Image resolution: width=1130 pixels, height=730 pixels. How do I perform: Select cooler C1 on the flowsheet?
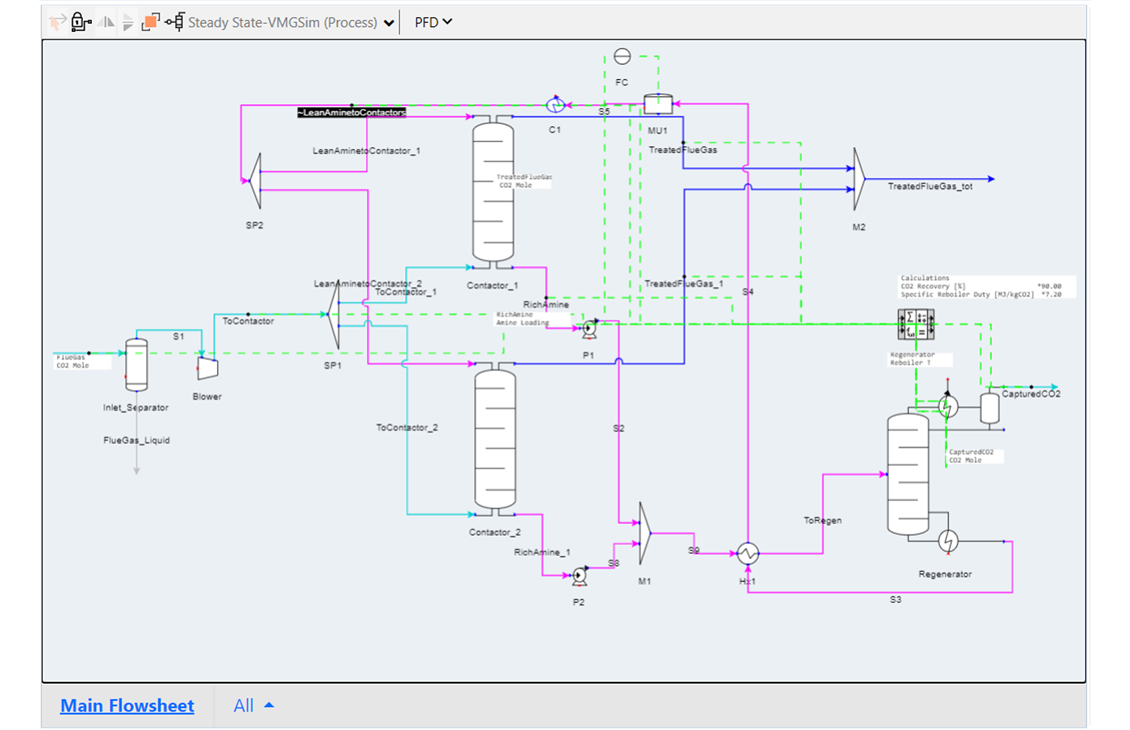[555, 104]
